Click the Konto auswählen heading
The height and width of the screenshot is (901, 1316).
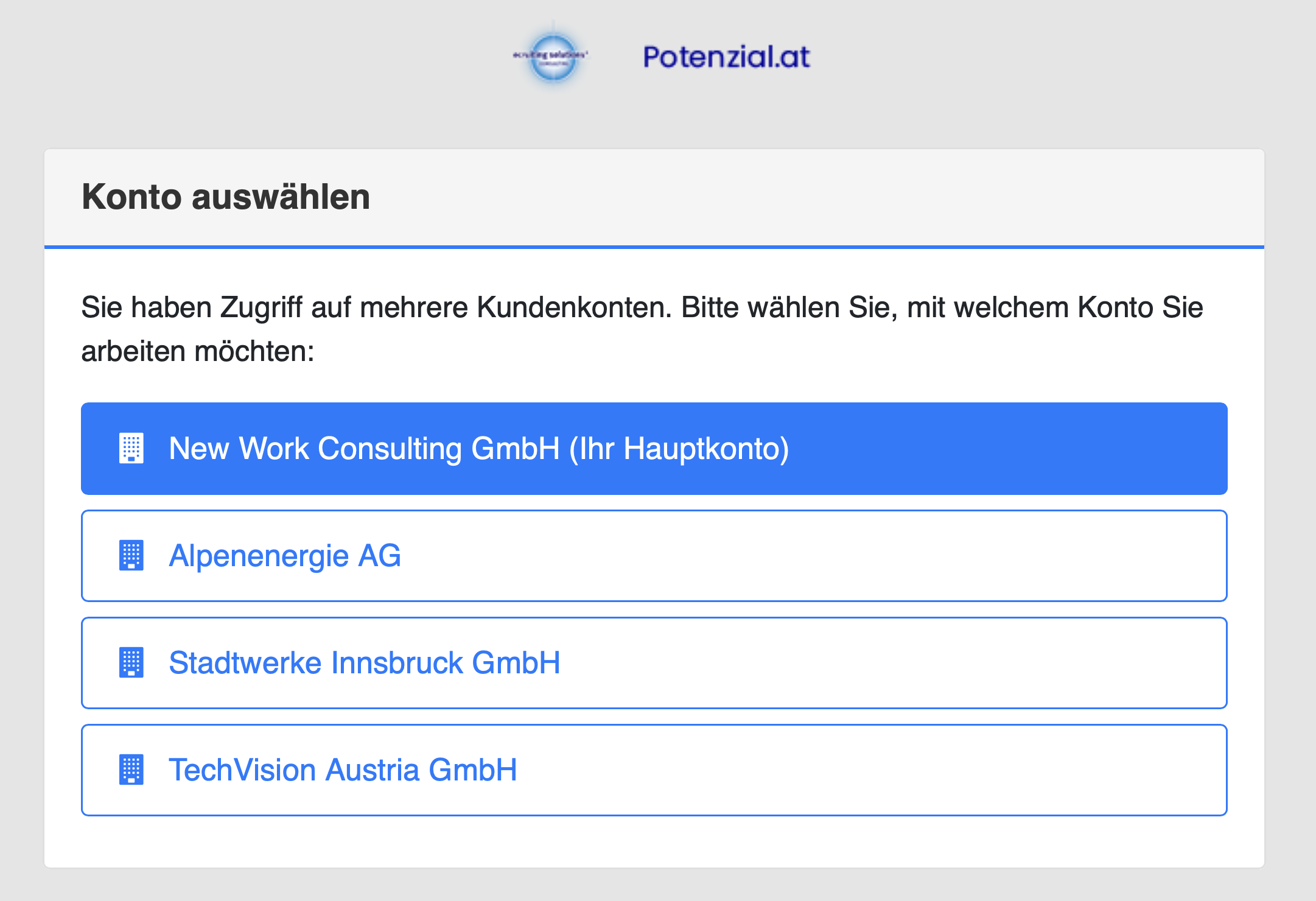pyautogui.click(x=226, y=196)
